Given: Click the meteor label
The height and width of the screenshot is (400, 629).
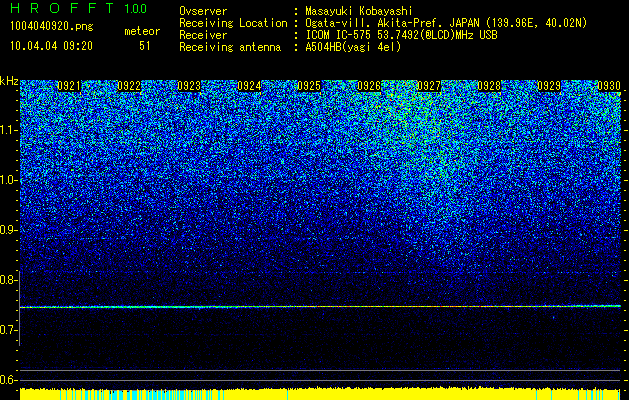Looking at the screenshot, I should (142, 31).
